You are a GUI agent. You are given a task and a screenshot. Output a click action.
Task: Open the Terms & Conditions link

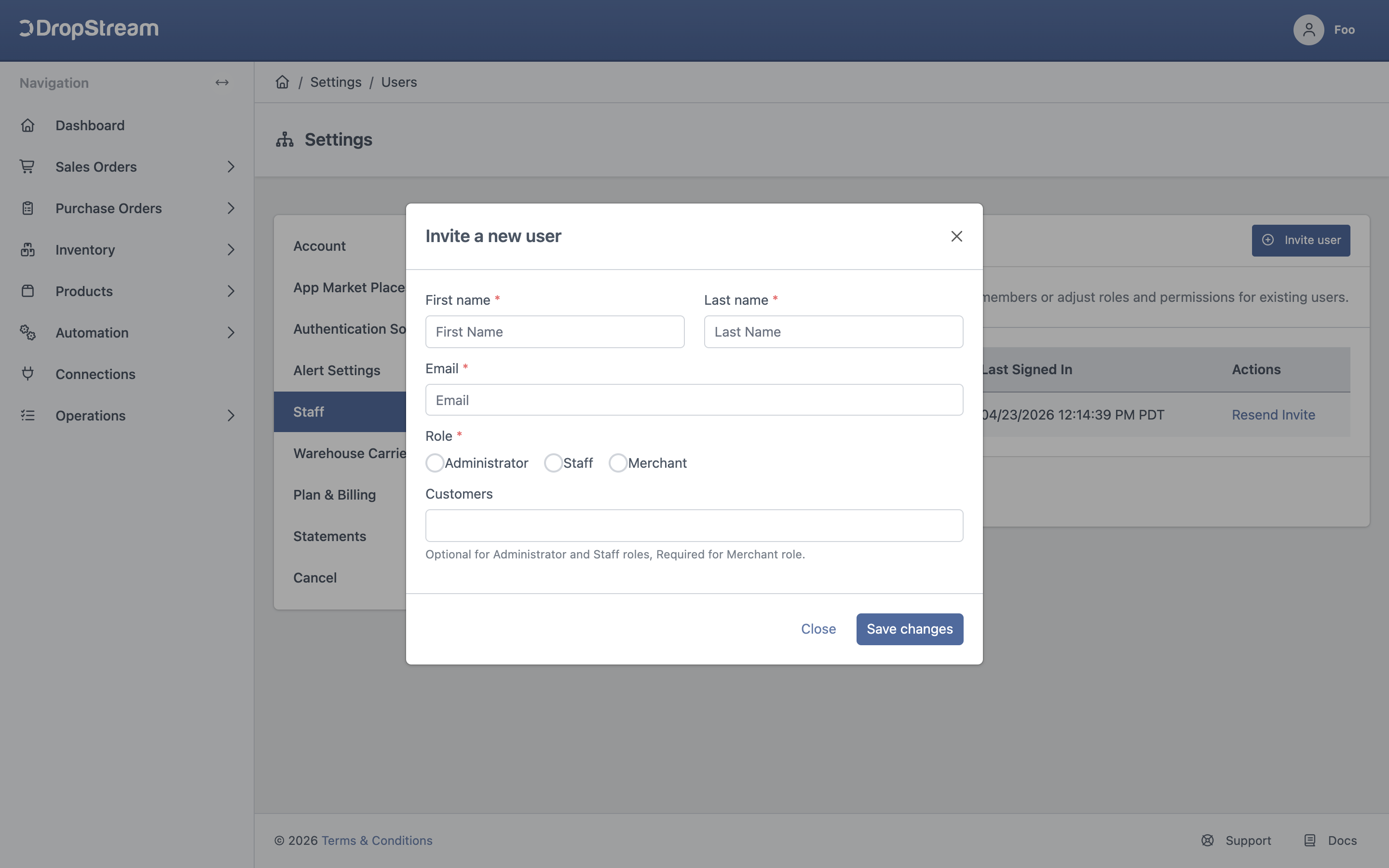click(x=377, y=841)
